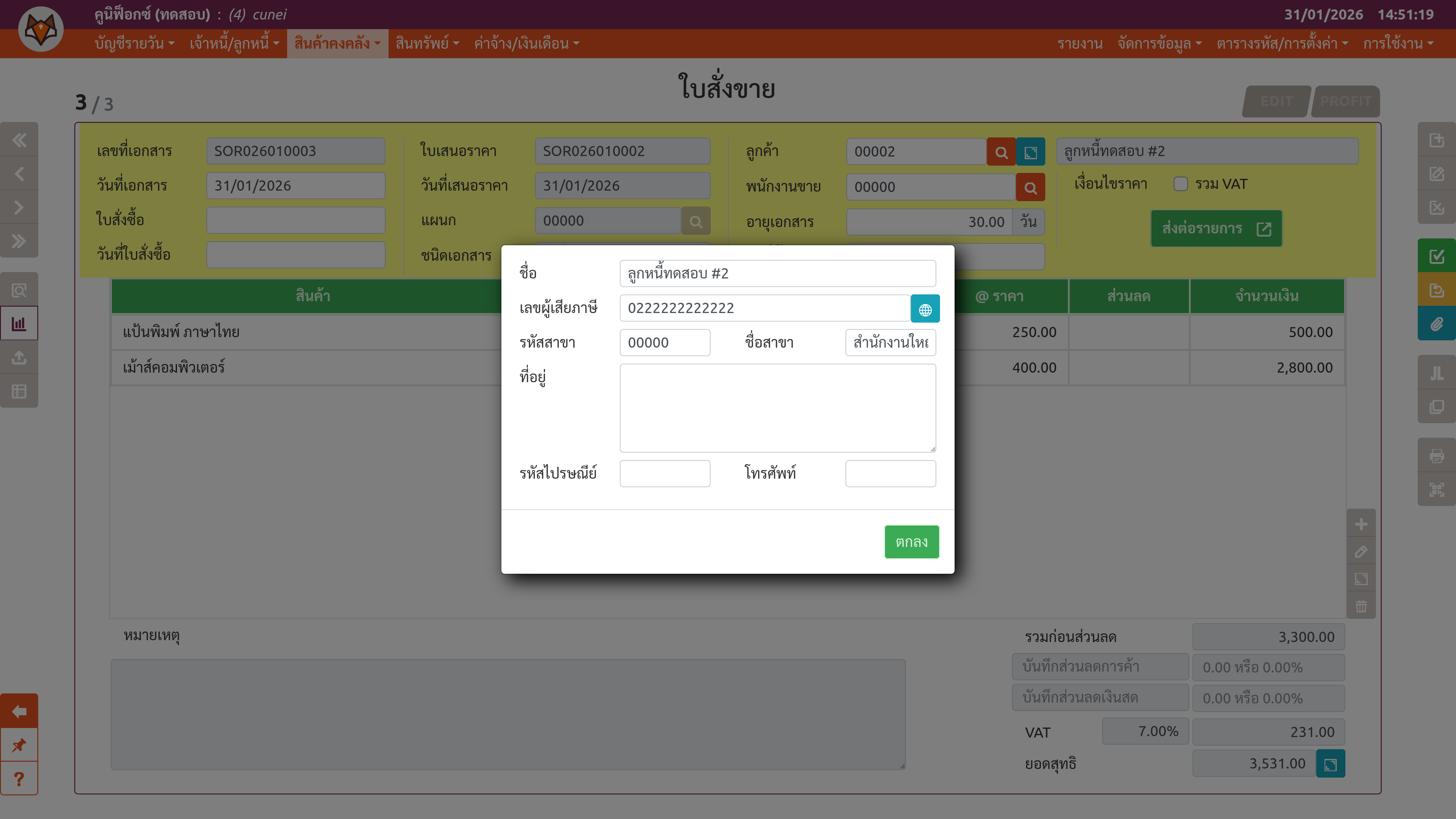Click the pin icon in left sidebar
The height and width of the screenshot is (819, 1456).
pyautogui.click(x=19, y=745)
